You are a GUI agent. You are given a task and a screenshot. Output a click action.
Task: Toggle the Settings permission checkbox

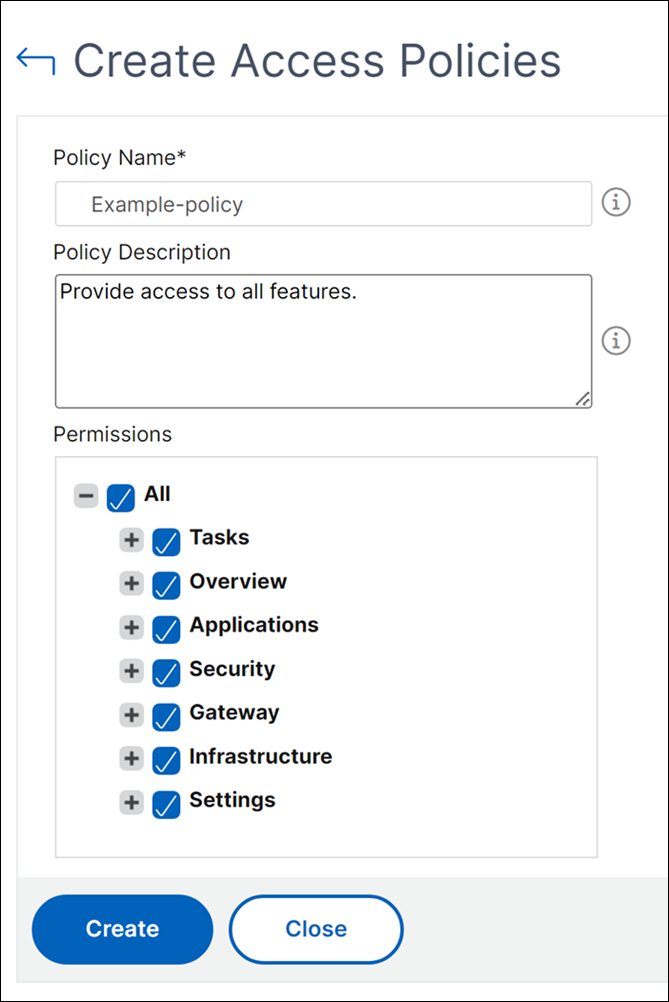coord(166,804)
